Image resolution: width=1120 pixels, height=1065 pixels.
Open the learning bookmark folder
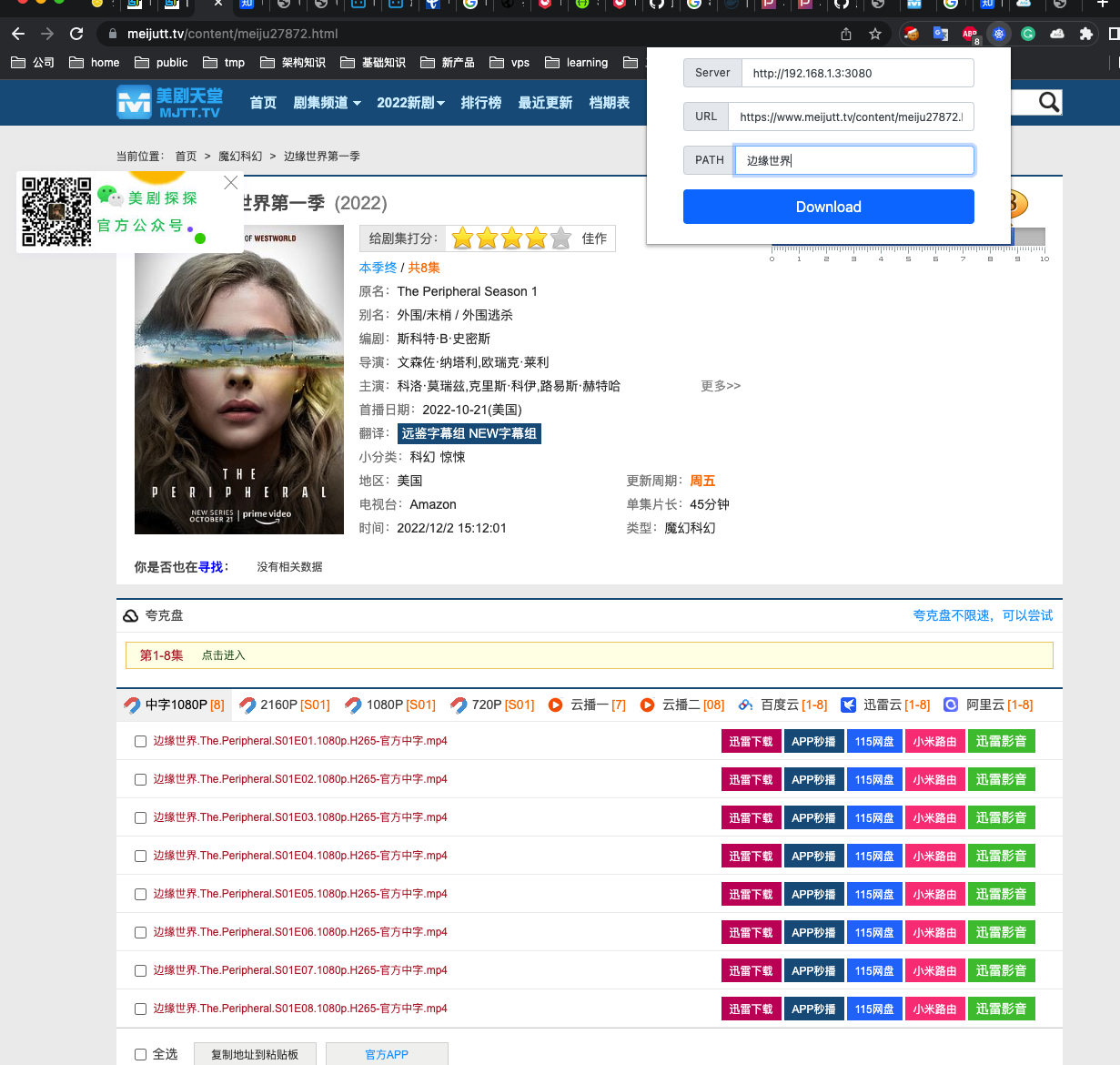click(x=577, y=63)
